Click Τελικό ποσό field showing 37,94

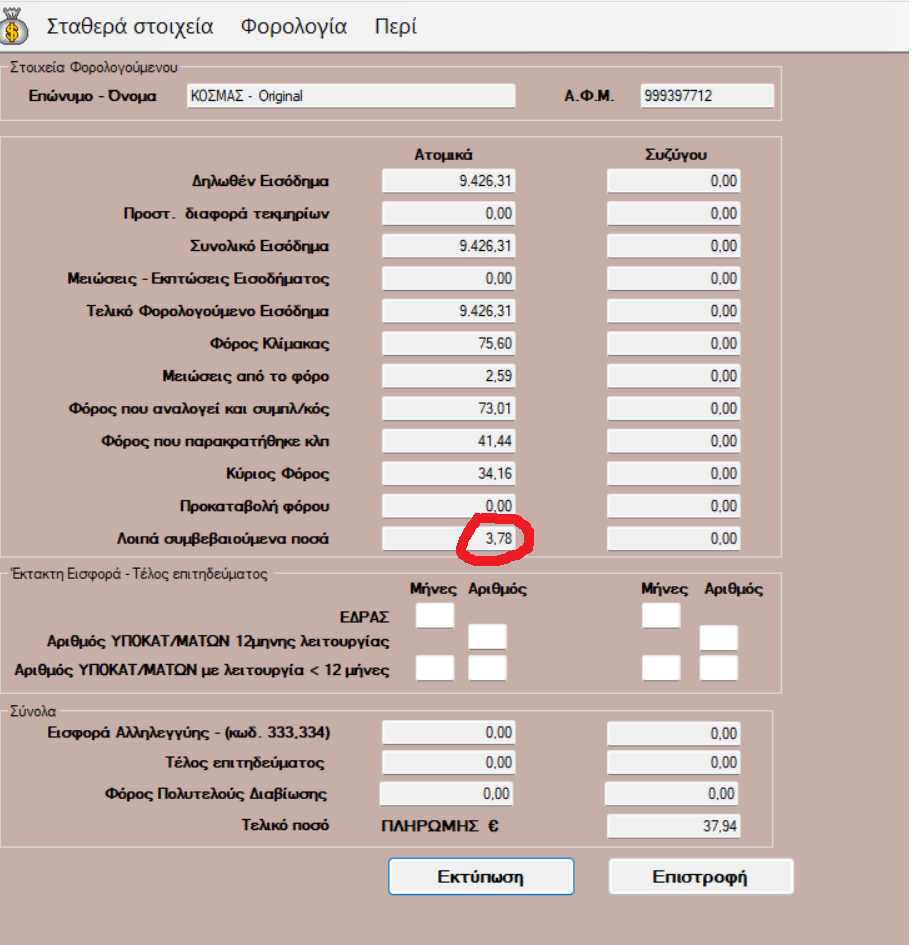click(674, 826)
